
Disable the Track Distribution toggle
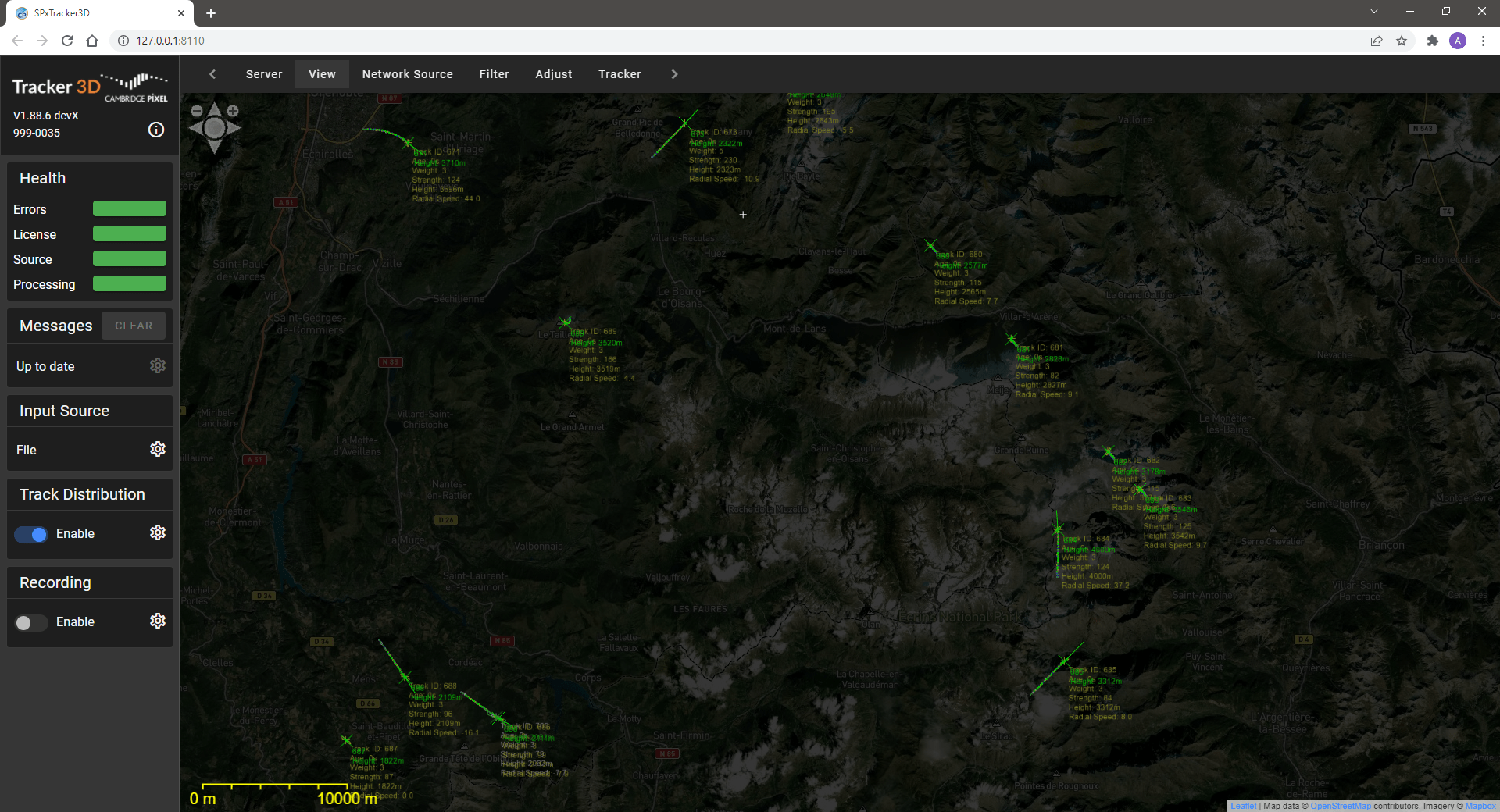click(31, 534)
